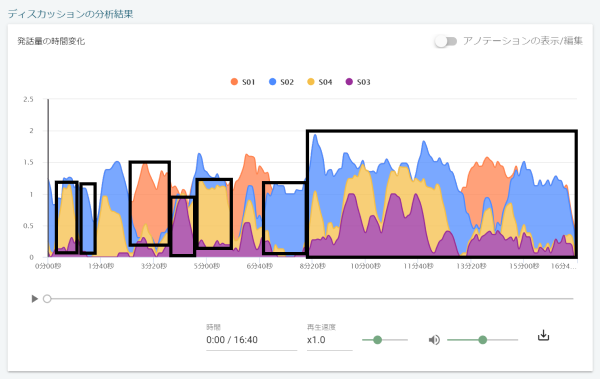Select the large annotation box after 8分20秒
Viewport: 600px width, 379px height.
click(x=442, y=194)
